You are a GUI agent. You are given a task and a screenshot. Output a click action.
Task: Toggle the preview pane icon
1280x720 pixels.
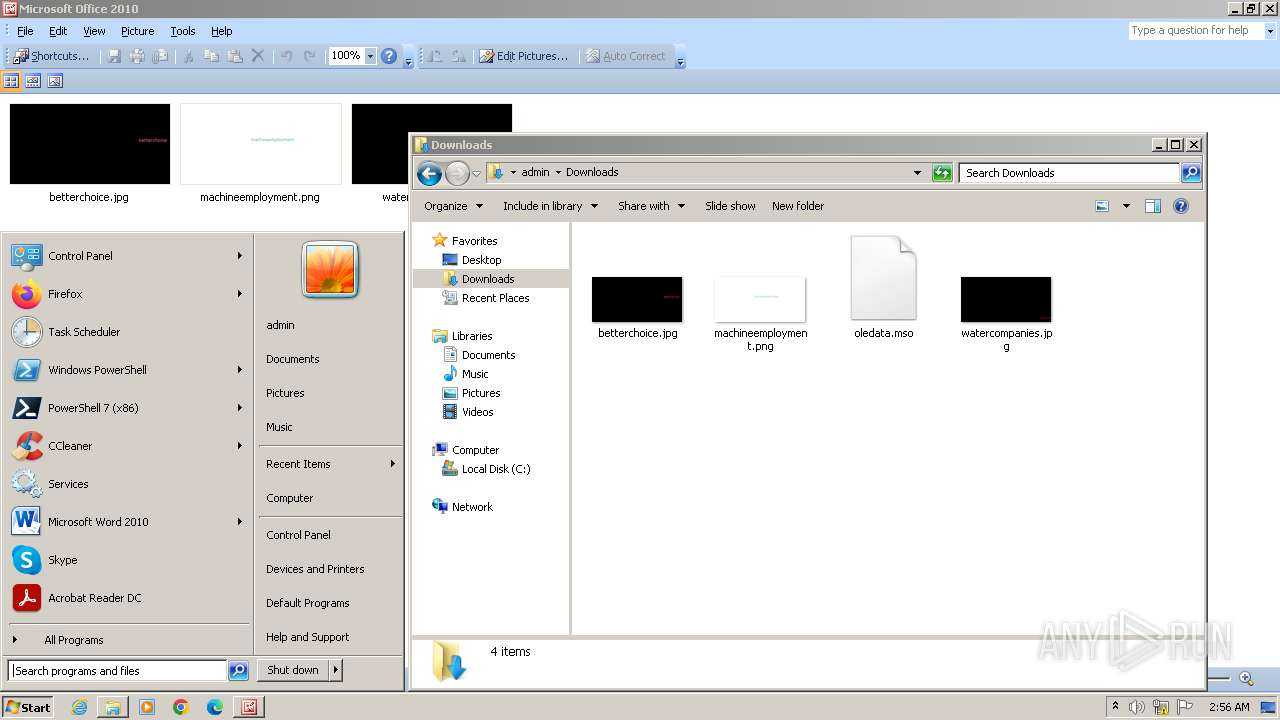click(1153, 206)
